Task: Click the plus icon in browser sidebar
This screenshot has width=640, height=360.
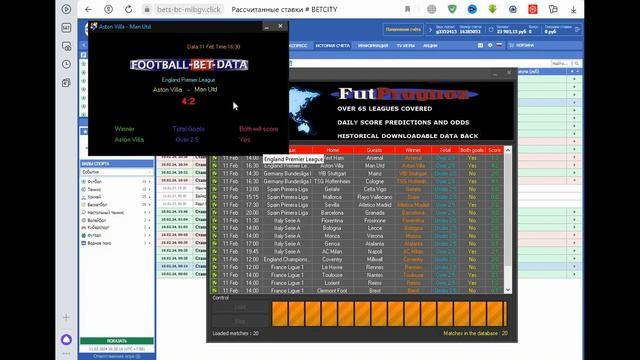Action: (x=66, y=317)
